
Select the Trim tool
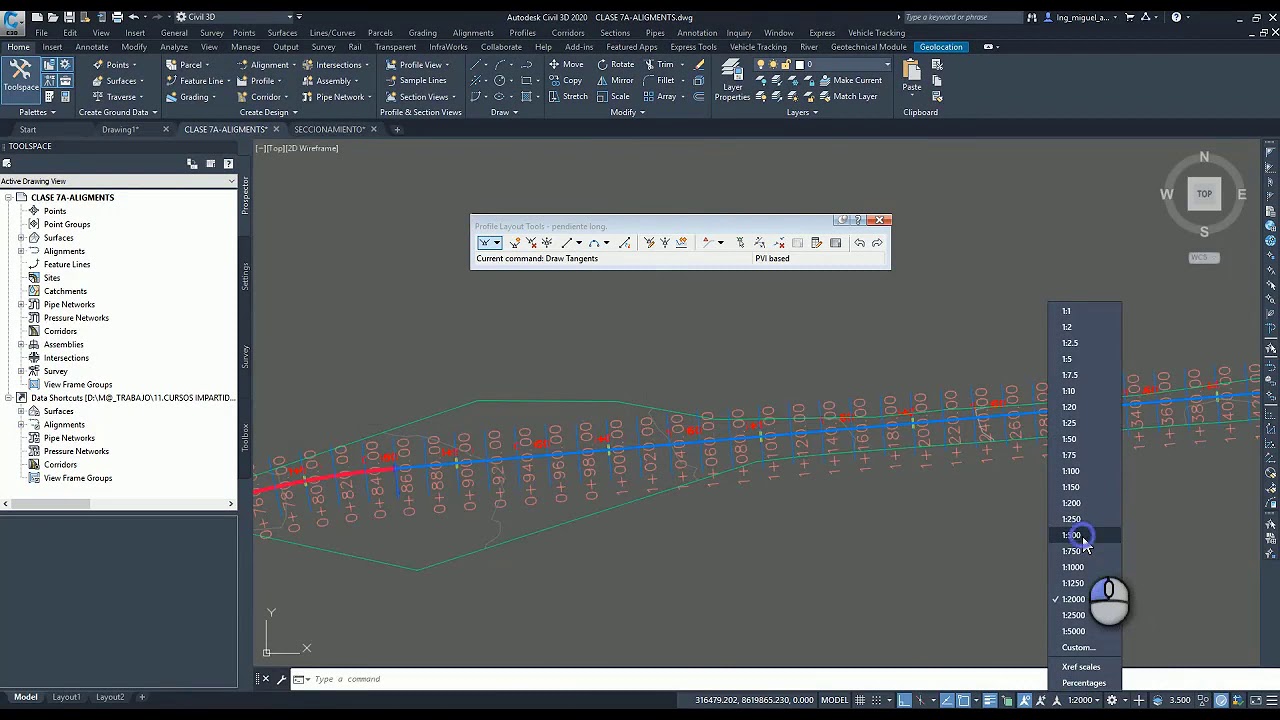pyautogui.click(x=658, y=64)
